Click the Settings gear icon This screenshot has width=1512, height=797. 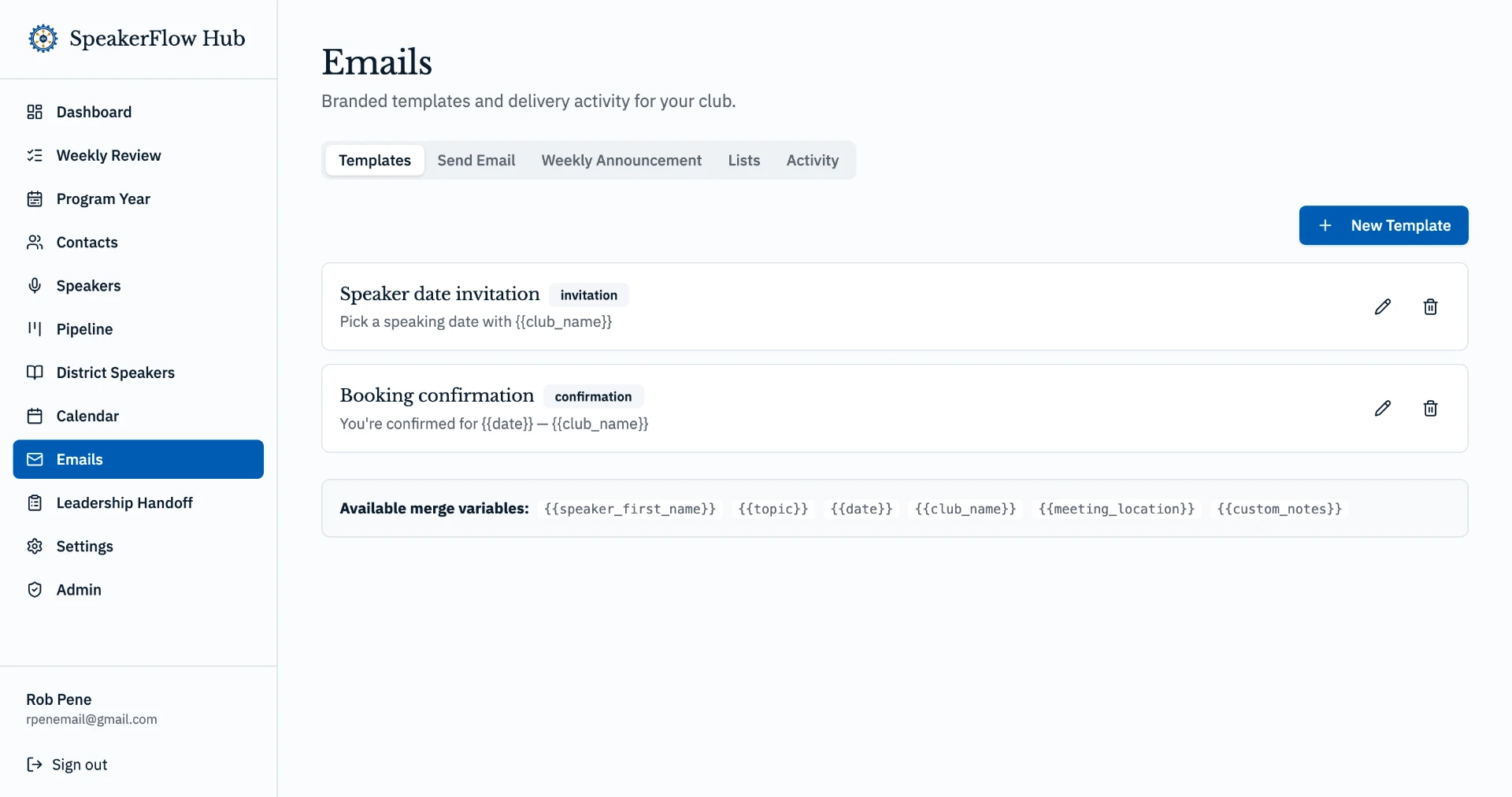coord(35,546)
